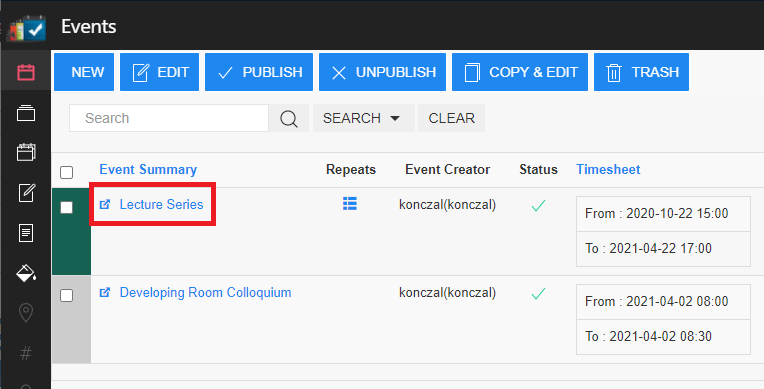Click the repeats list icon for Lecture Series

click(350, 204)
